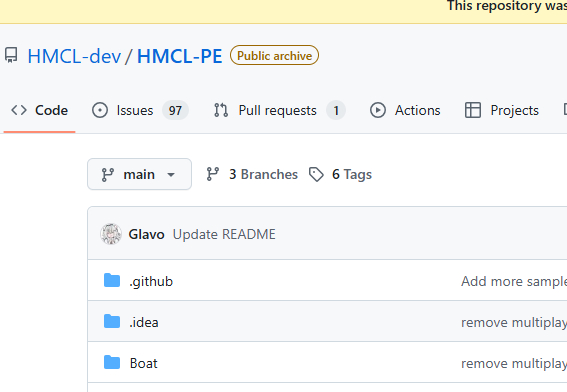Viewport: 567px width, 392px height.
Task: Open the Projects tab
Action: pos(502,110)
